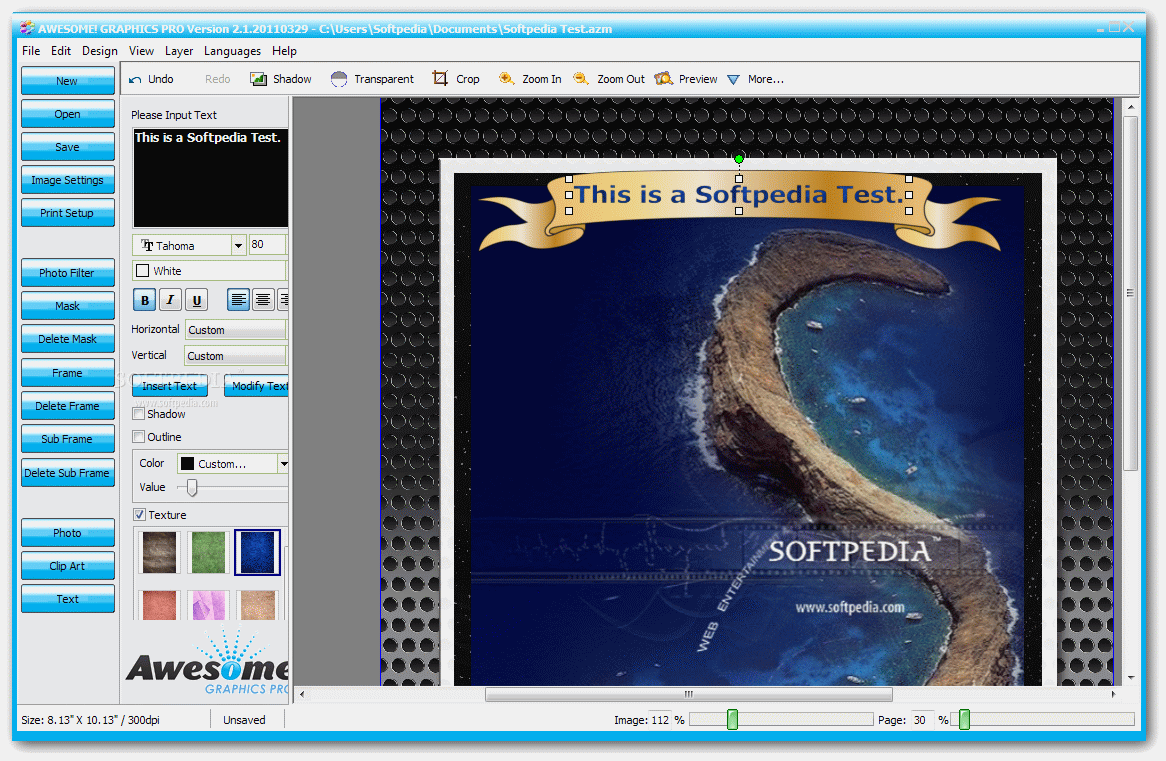Viewport: 1166px width, 761px height.
Task: Click the Image zoom percentage slider
Action: click(781, 719)
